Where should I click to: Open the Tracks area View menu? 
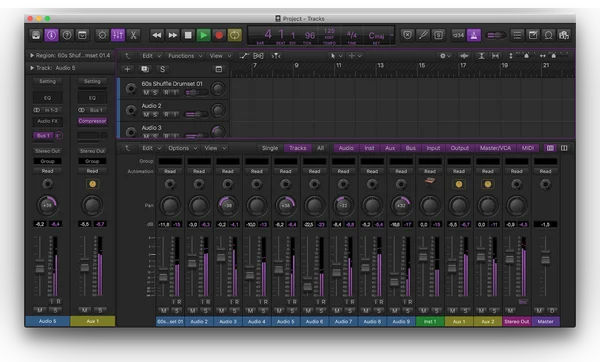pos(220,56)
